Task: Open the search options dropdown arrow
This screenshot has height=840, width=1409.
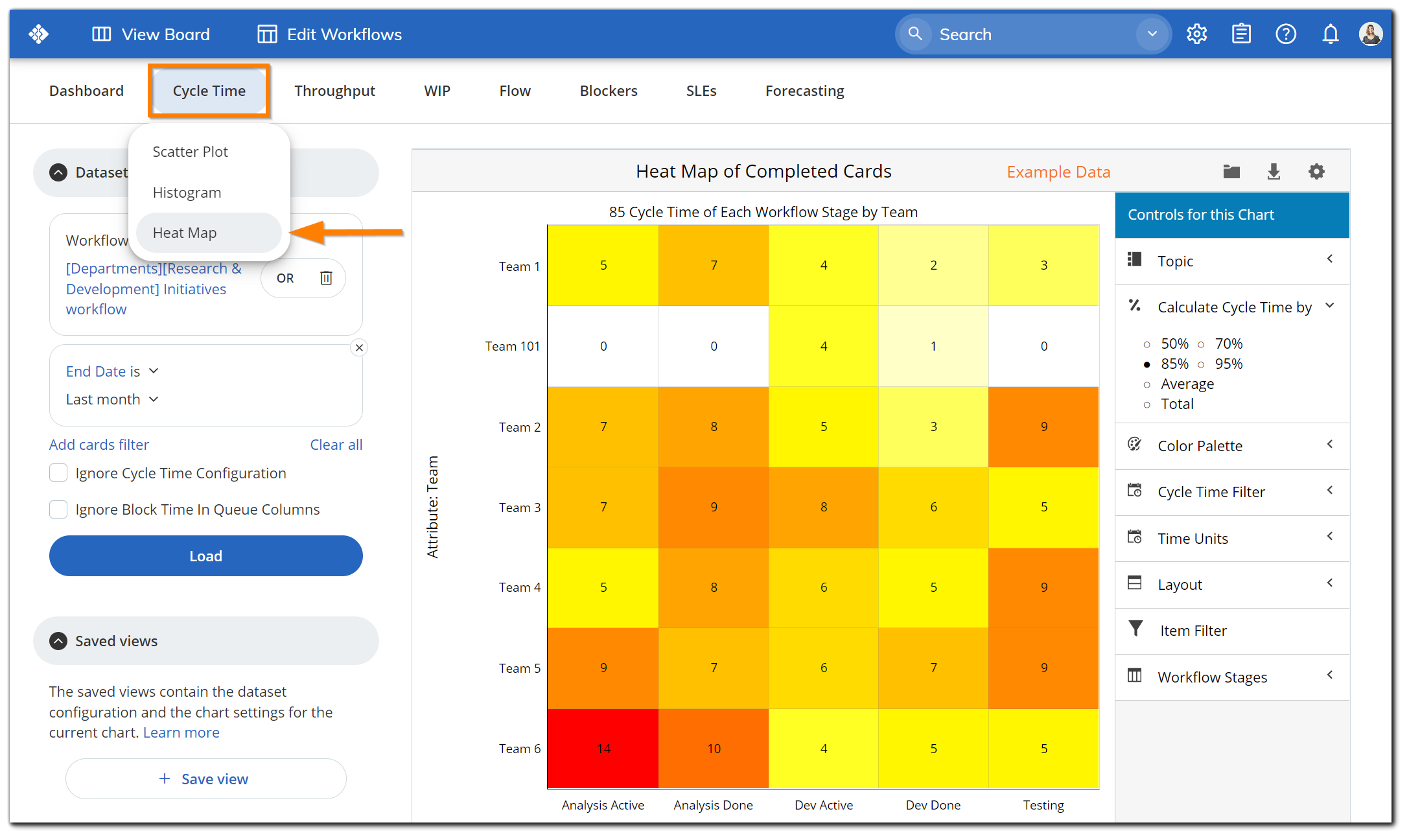Action: (x=1152, y=34)
